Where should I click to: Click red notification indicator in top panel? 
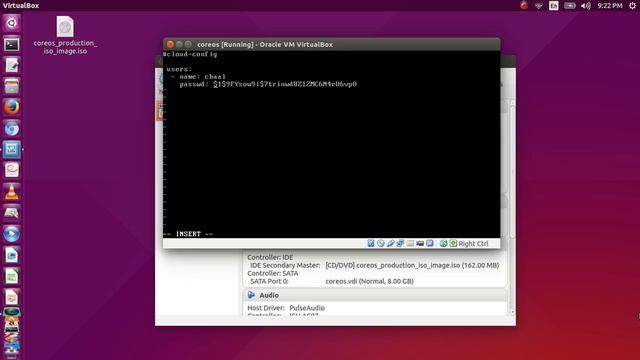point(524,5)
